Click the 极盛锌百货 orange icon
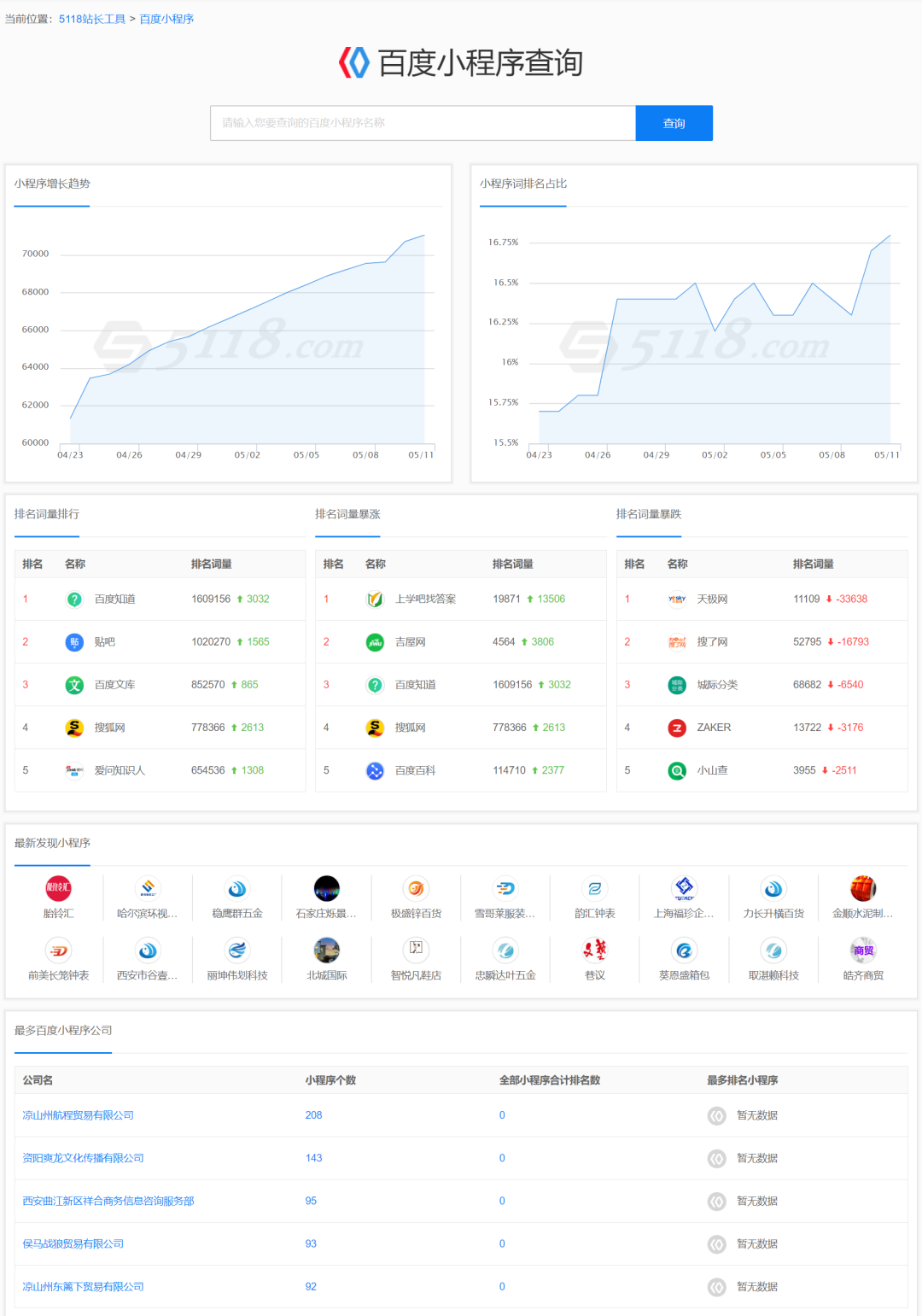The height and width of the screenshot is (1316, 922). pyautogui.click(x=416, y=888)
